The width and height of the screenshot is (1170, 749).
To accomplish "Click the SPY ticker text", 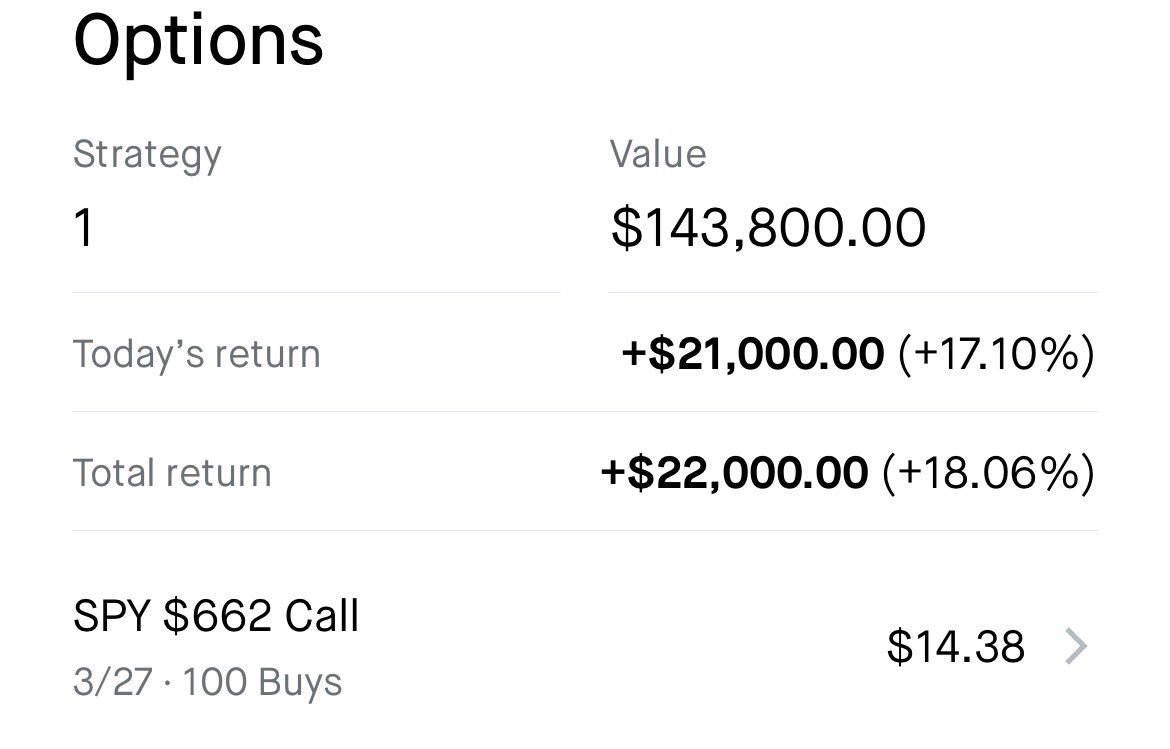I will click(111, 617).
